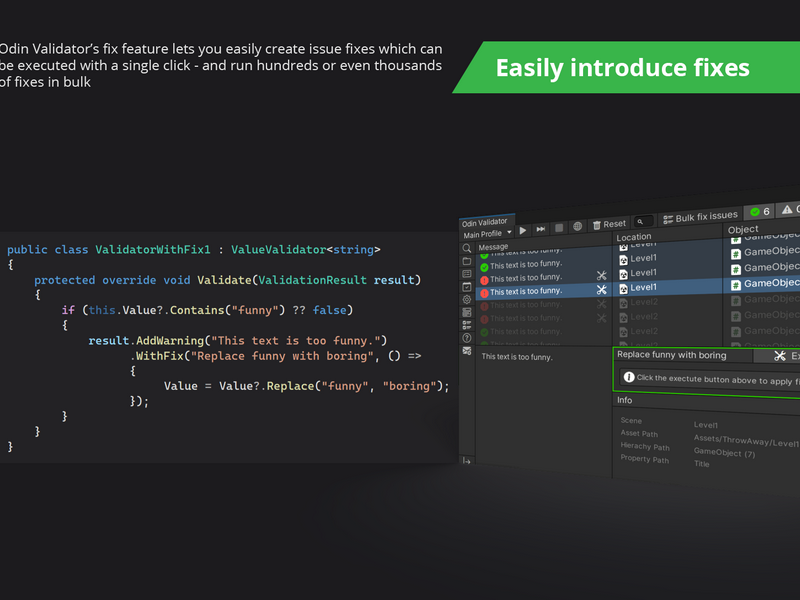Sort by the Message column header
Viewport: 800px width, 600px height.
[x=493, y=247]
